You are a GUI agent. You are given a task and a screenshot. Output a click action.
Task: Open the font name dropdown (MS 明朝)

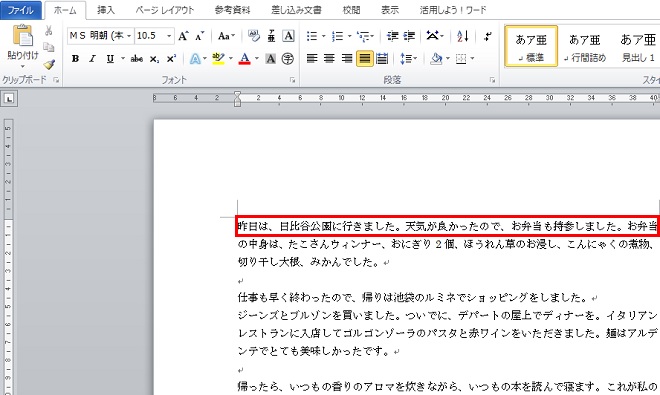tap(129, 36)
